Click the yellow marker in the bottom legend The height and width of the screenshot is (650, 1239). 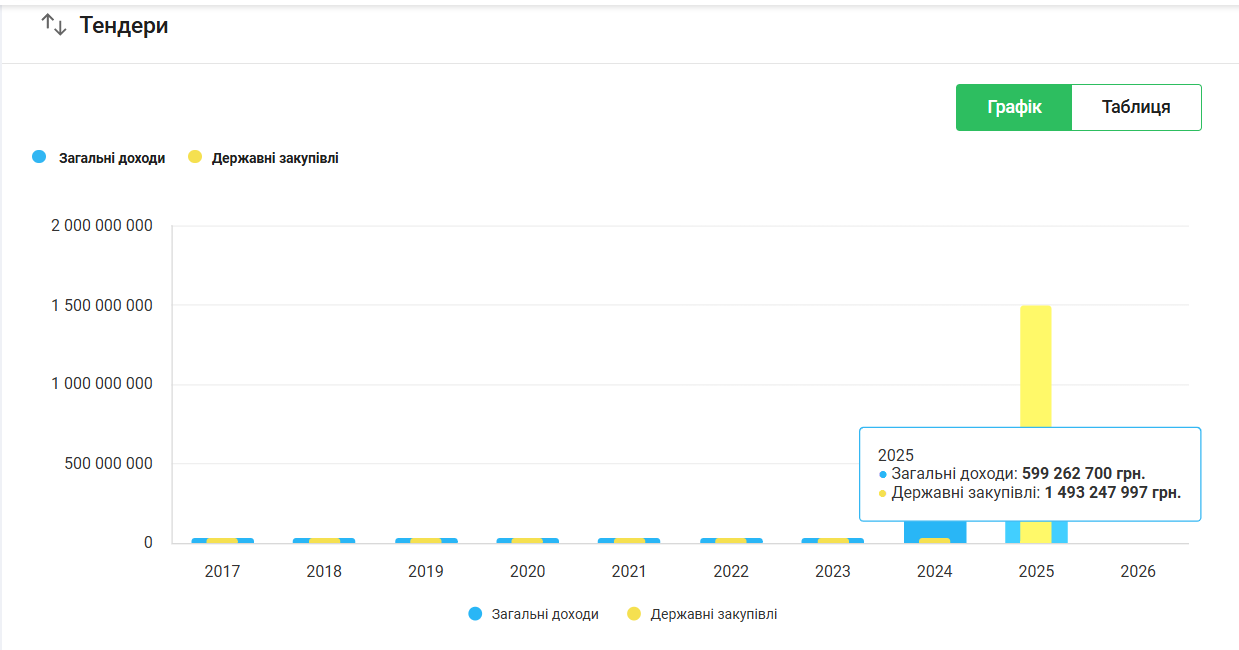(634, 614)
